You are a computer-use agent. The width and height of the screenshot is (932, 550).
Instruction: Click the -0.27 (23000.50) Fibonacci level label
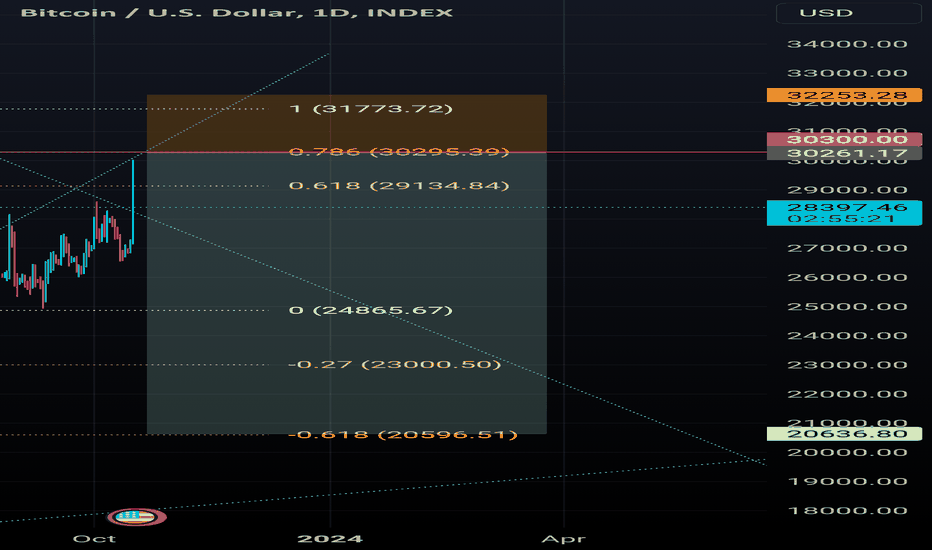pyautogui.click(x=395, y=364)
